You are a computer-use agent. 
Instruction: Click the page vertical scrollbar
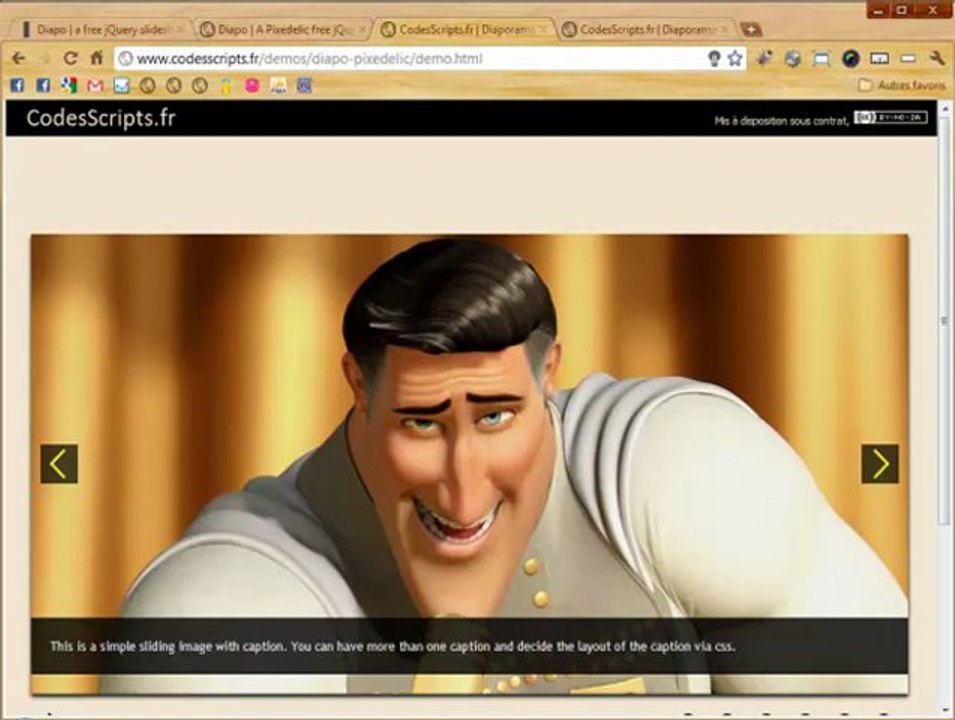pyautogui.click(x=945, y=320)
